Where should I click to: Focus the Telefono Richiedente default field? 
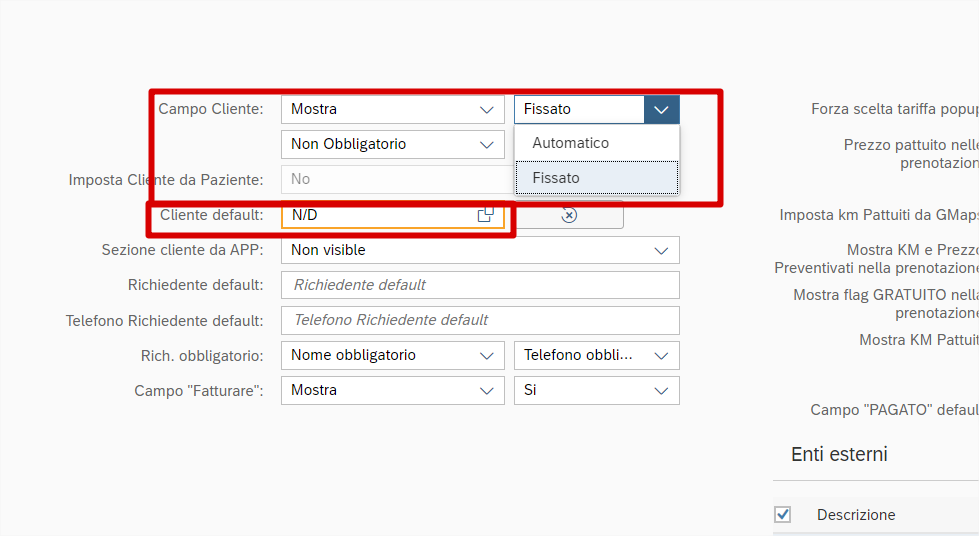click(x=480, y=320)
